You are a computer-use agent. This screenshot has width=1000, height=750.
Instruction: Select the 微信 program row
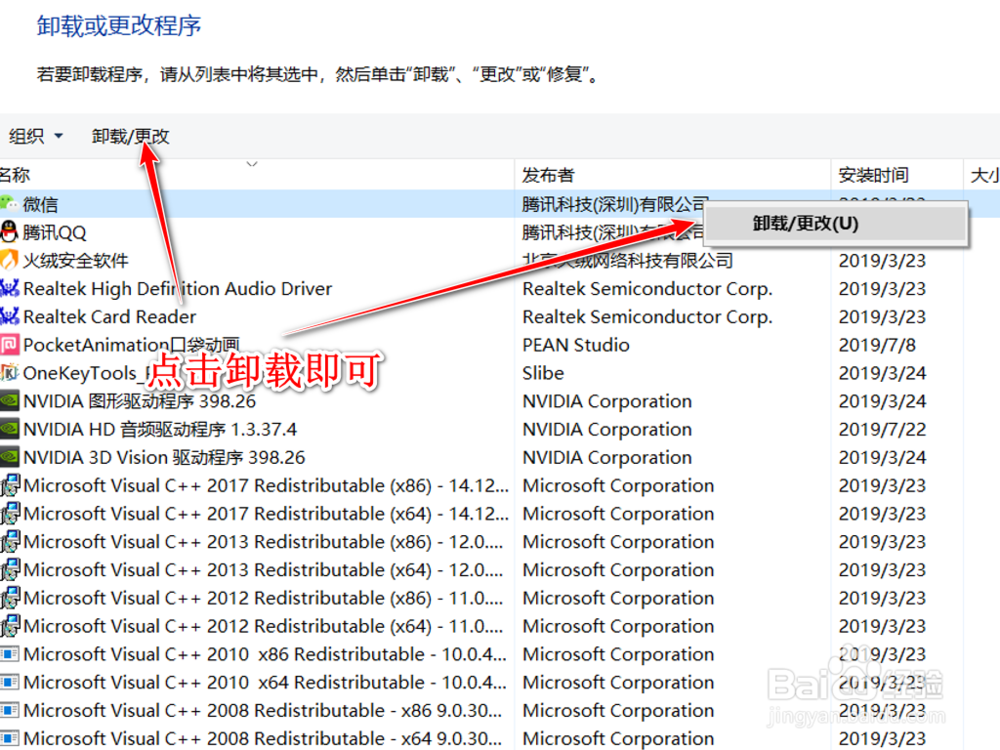click(x=500, y=204)
